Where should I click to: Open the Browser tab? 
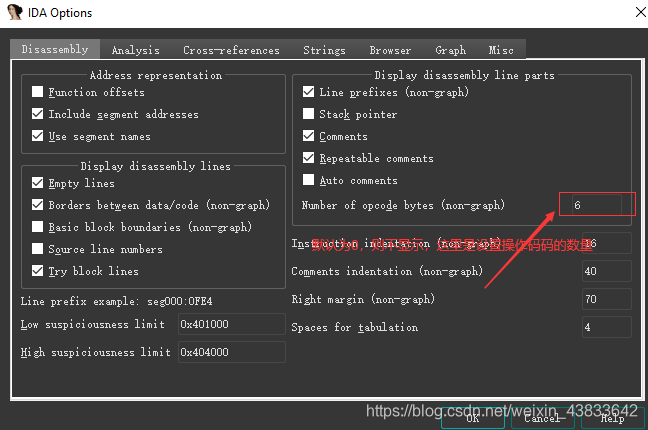click(390, 50)
